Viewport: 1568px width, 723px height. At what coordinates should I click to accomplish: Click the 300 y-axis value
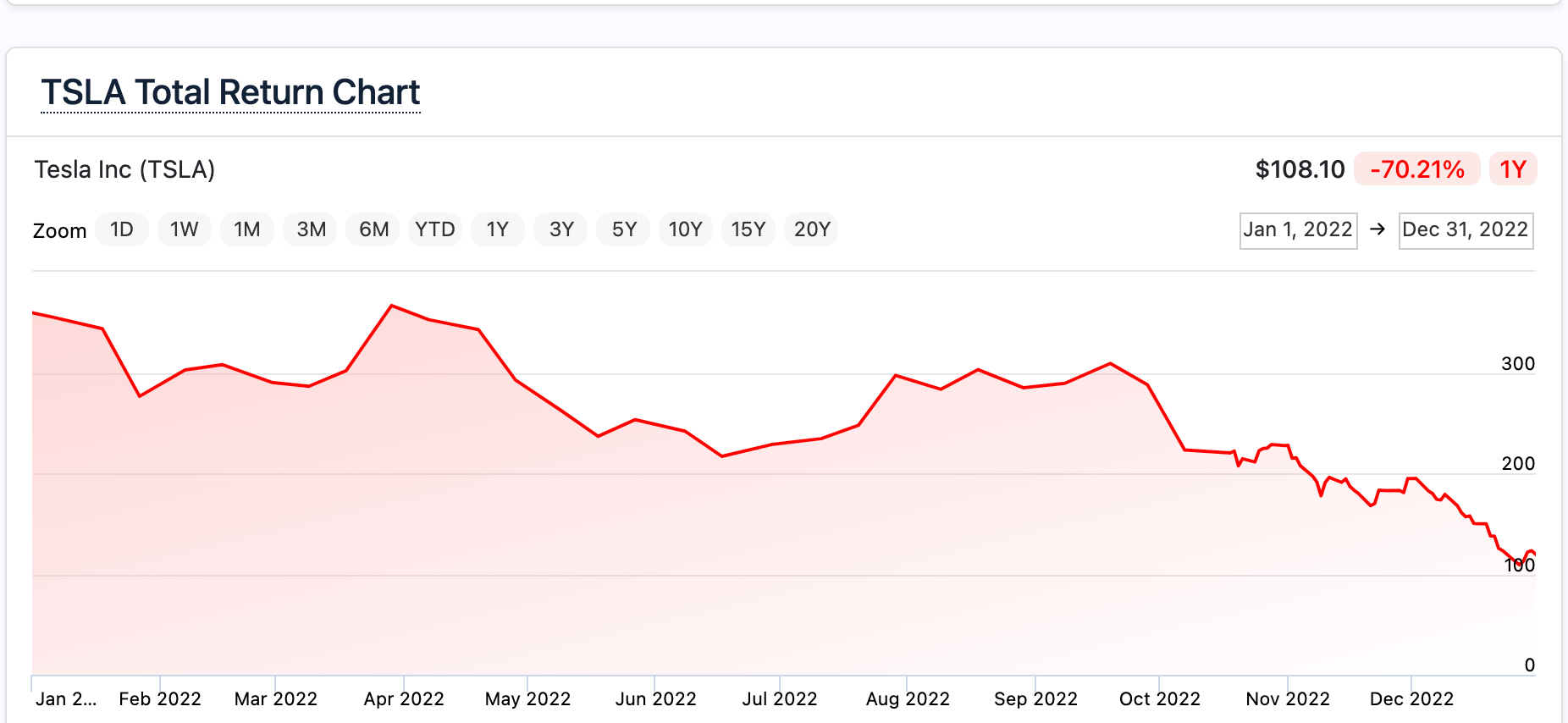point(1518,364)
